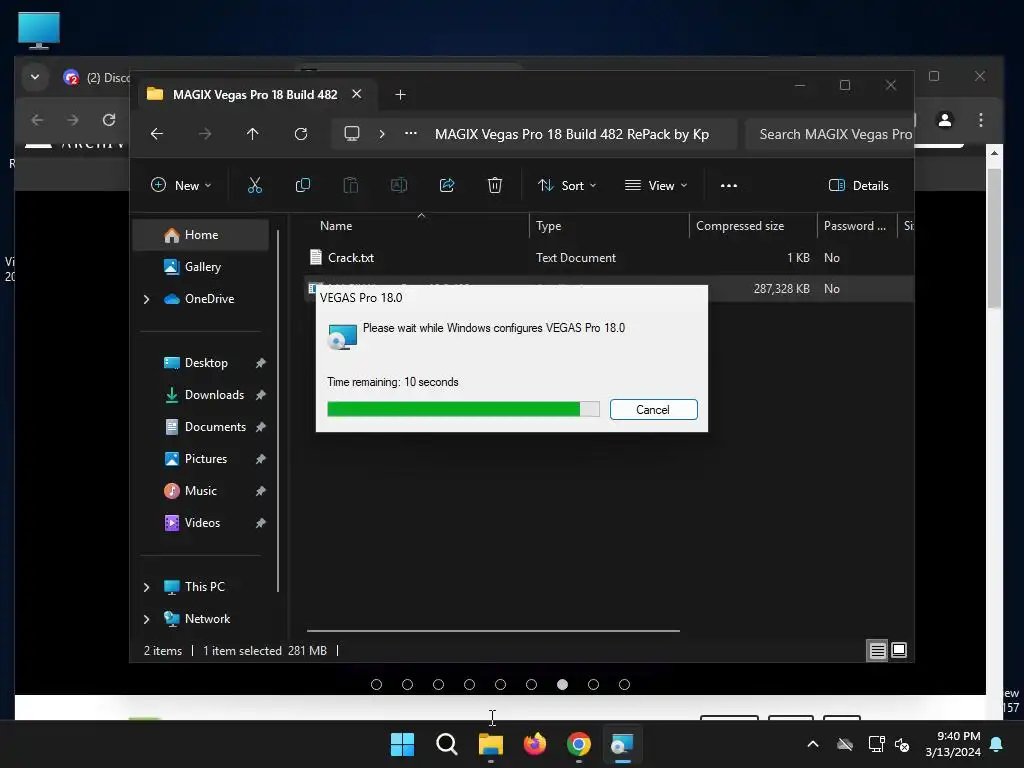1024x768 pixels.
Task: Toggle the Details pane button
Action: pyautogui.click(x=859, y=185)
